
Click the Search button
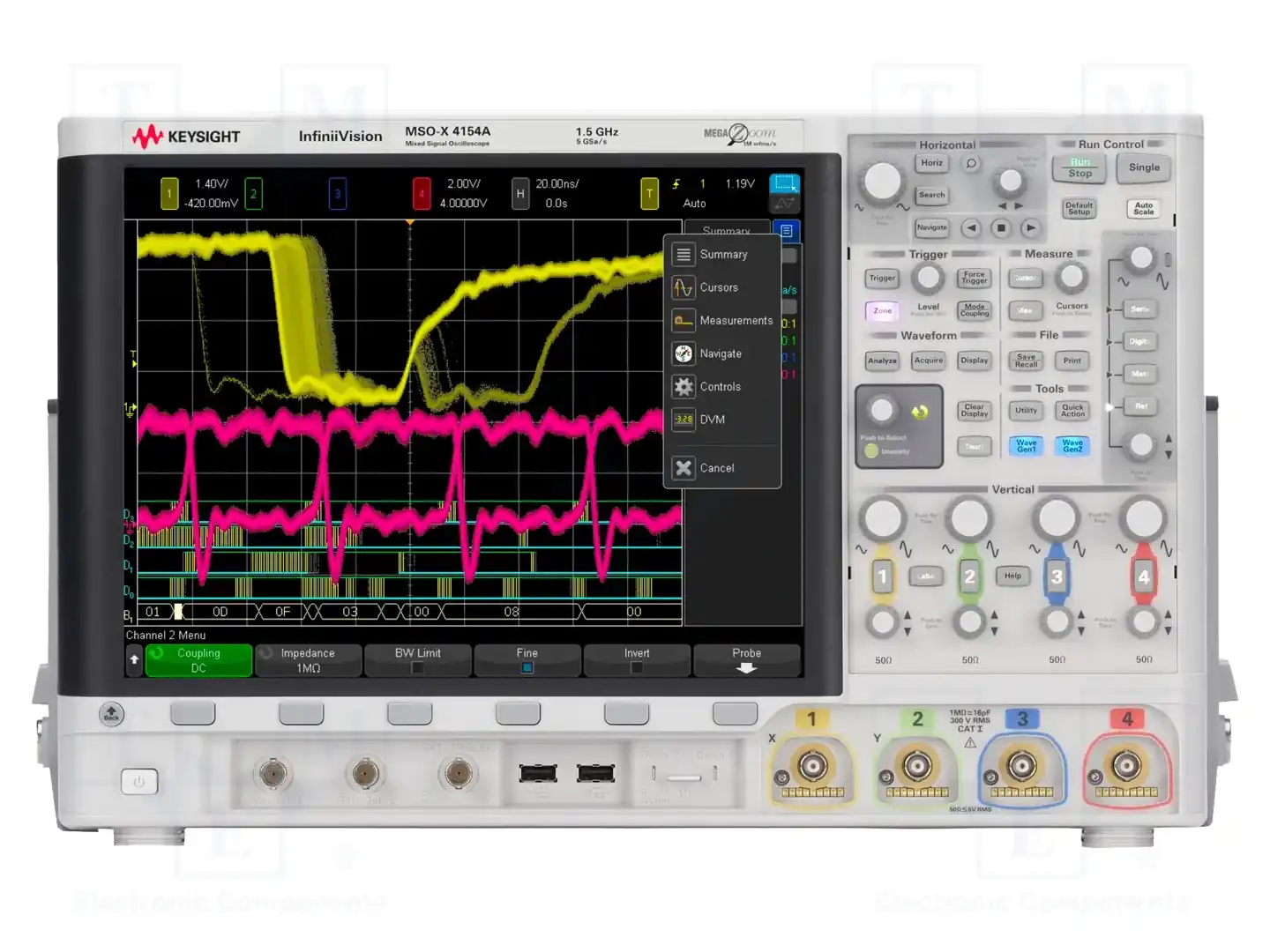(x=932, y=196)
